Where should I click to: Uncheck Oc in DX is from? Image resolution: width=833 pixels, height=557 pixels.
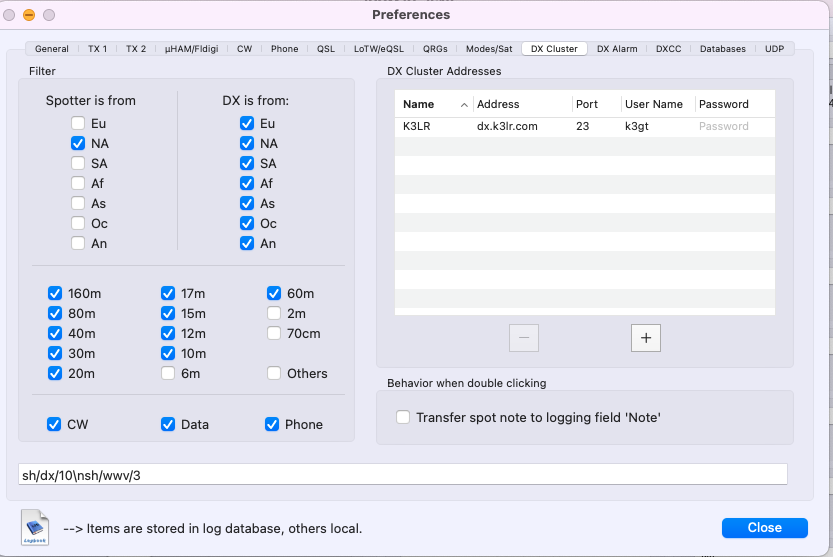[247, 224]
